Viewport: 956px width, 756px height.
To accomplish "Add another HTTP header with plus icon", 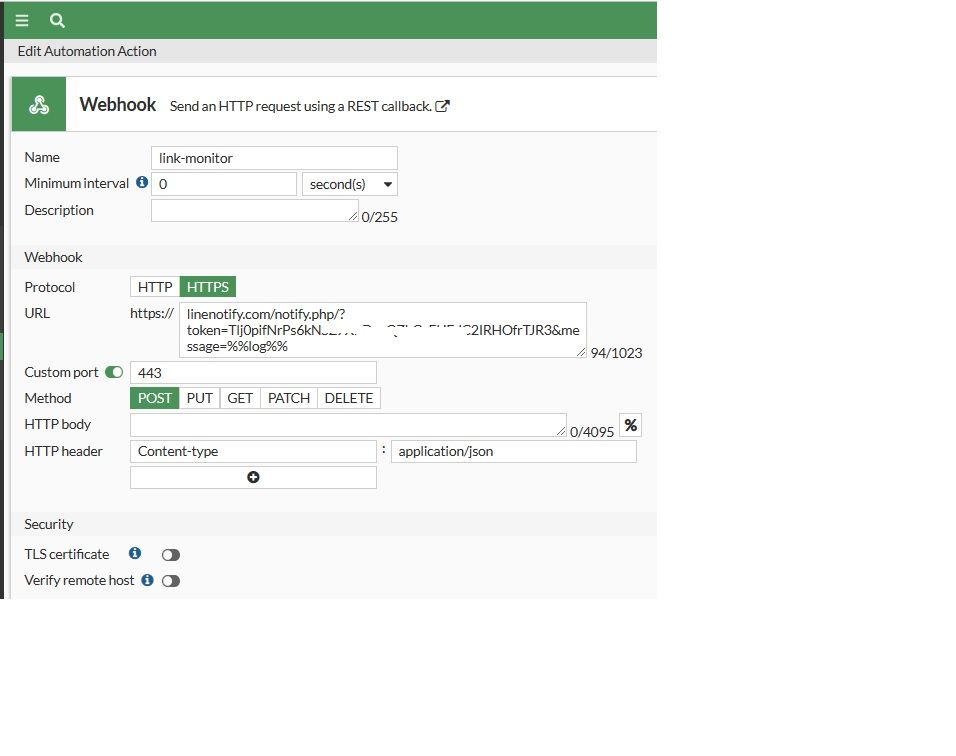I will (x=253, y=477).
